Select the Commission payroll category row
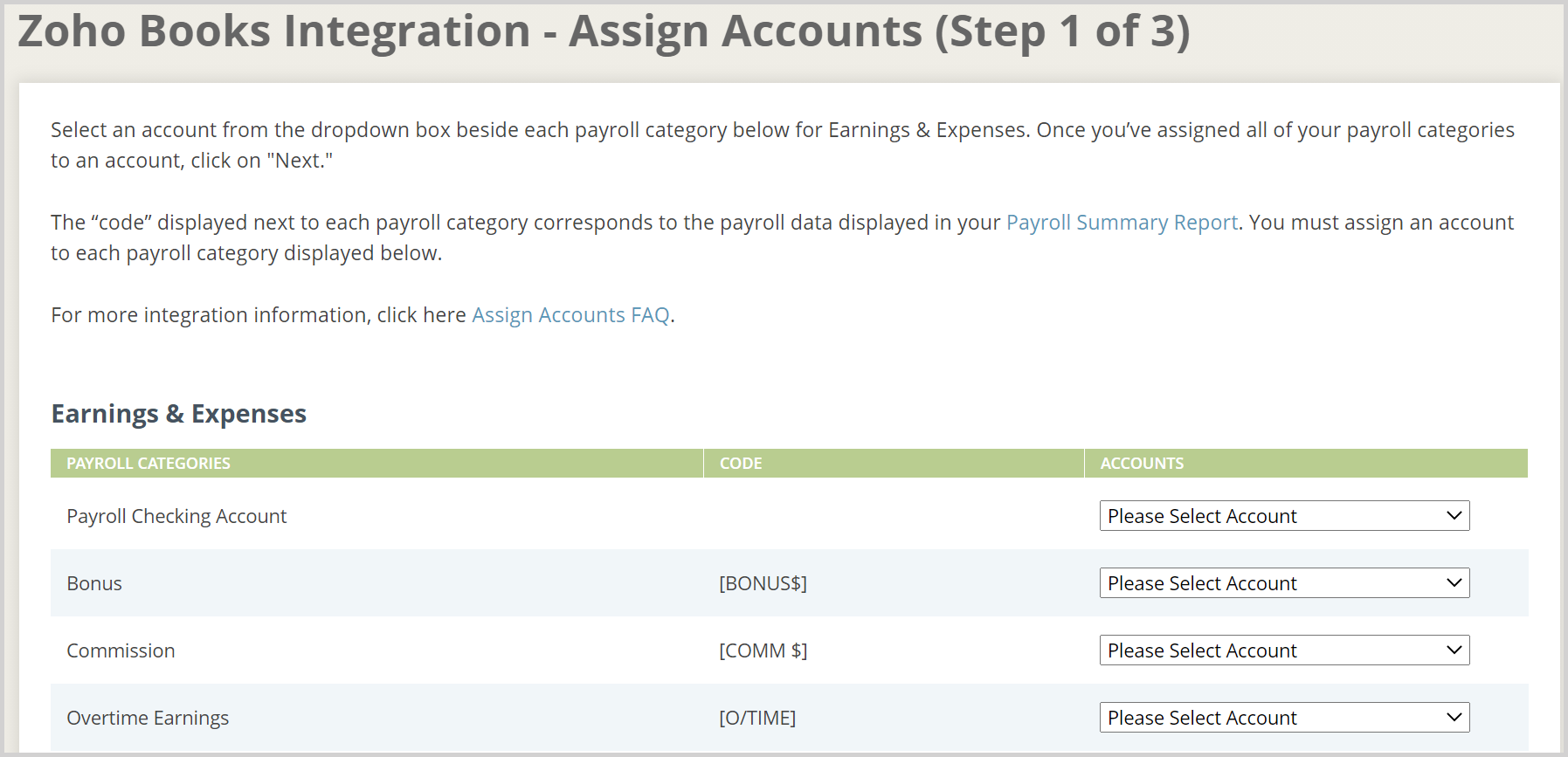Screen dimensions: 1568x757 121,650
